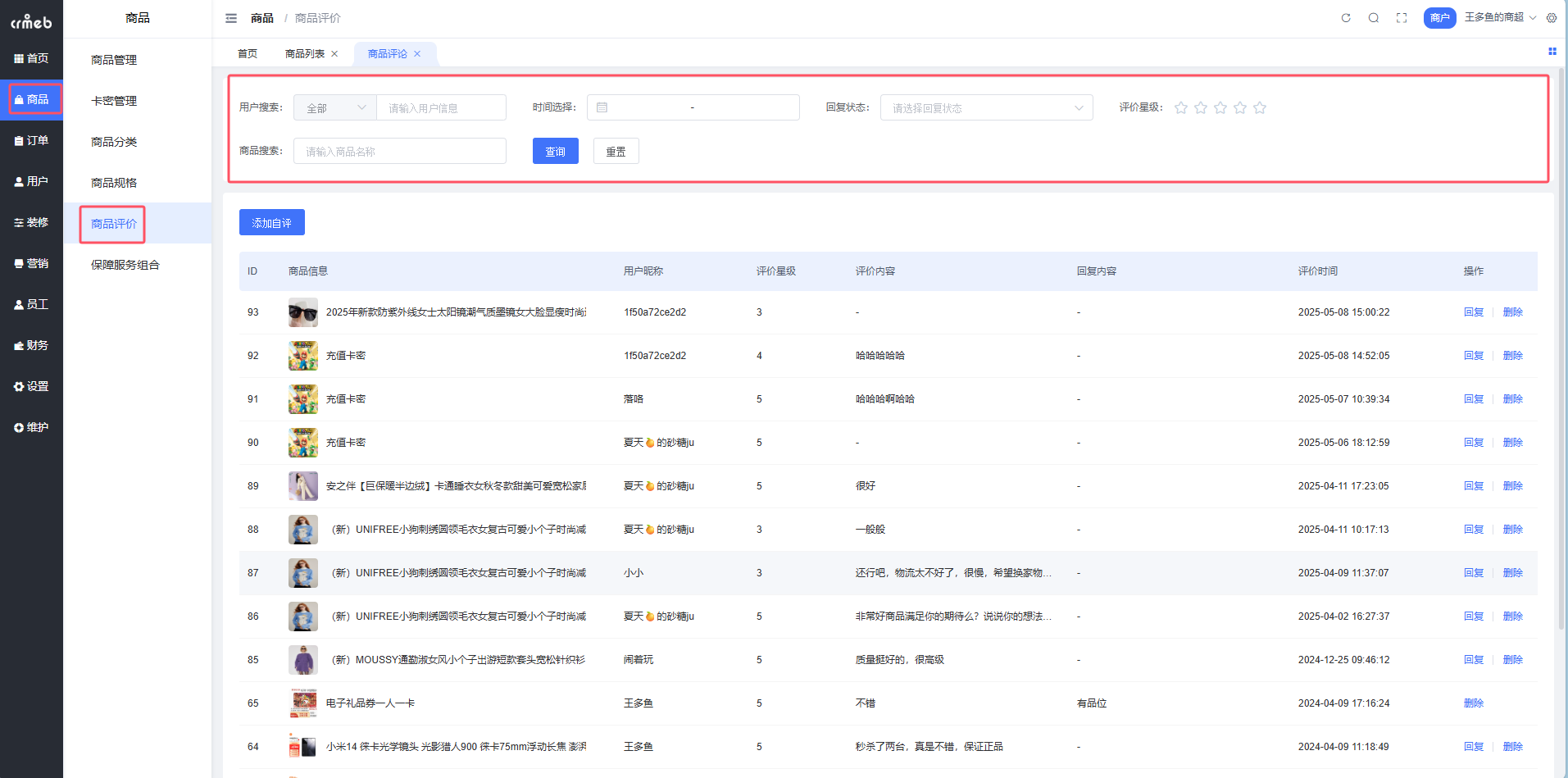Open the 首页 module in the sidebar
The image size is (1568, 778).
[x=32, y=57]
